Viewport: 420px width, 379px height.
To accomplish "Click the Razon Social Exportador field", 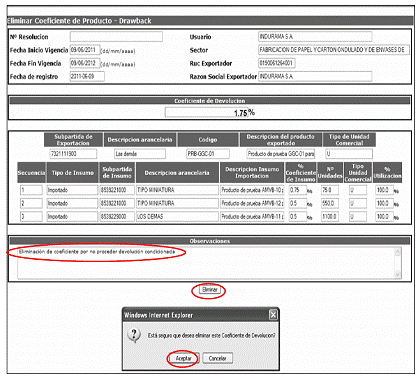I will point(315,76).
